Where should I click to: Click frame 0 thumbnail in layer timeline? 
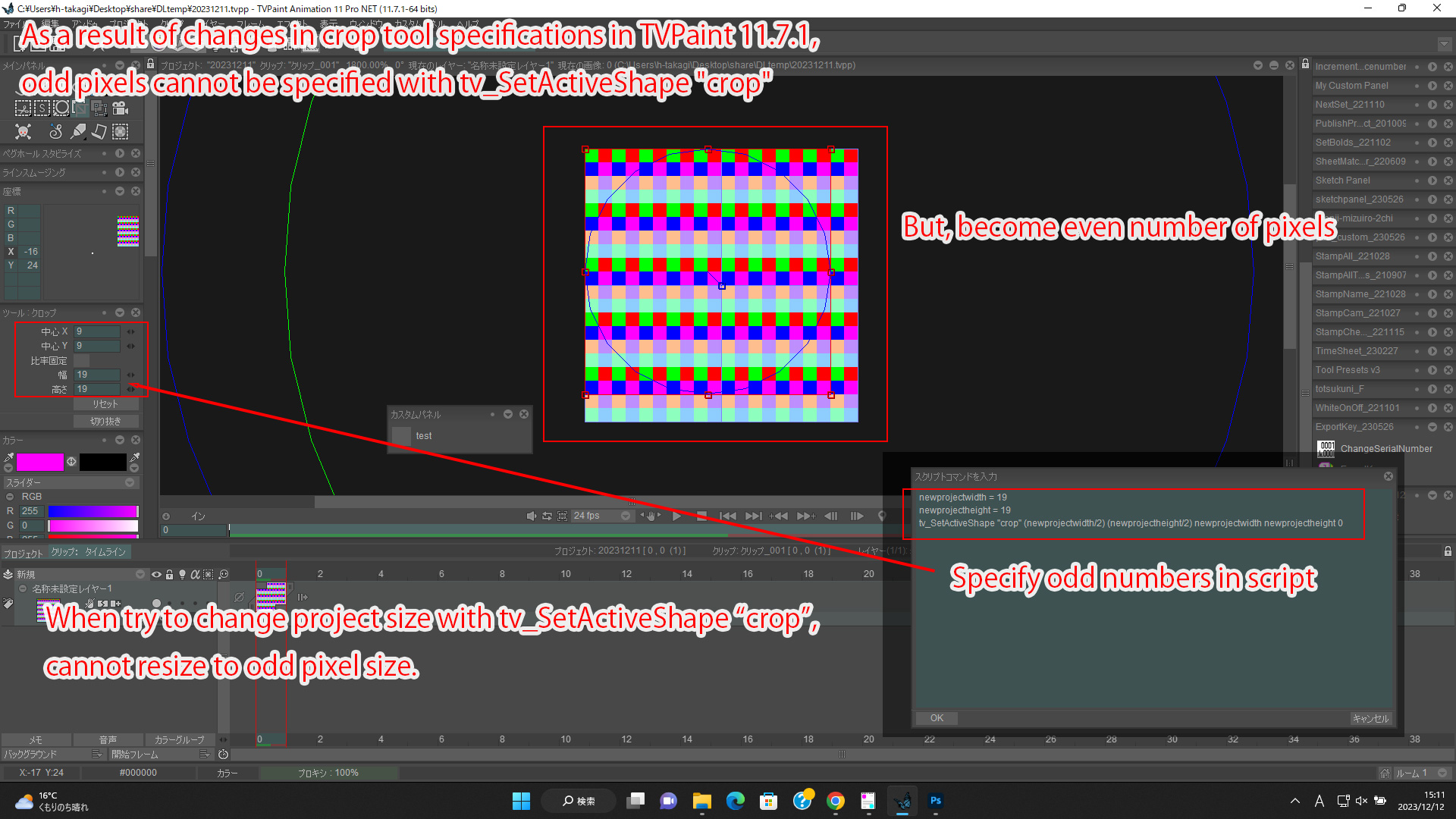[271, 596]
